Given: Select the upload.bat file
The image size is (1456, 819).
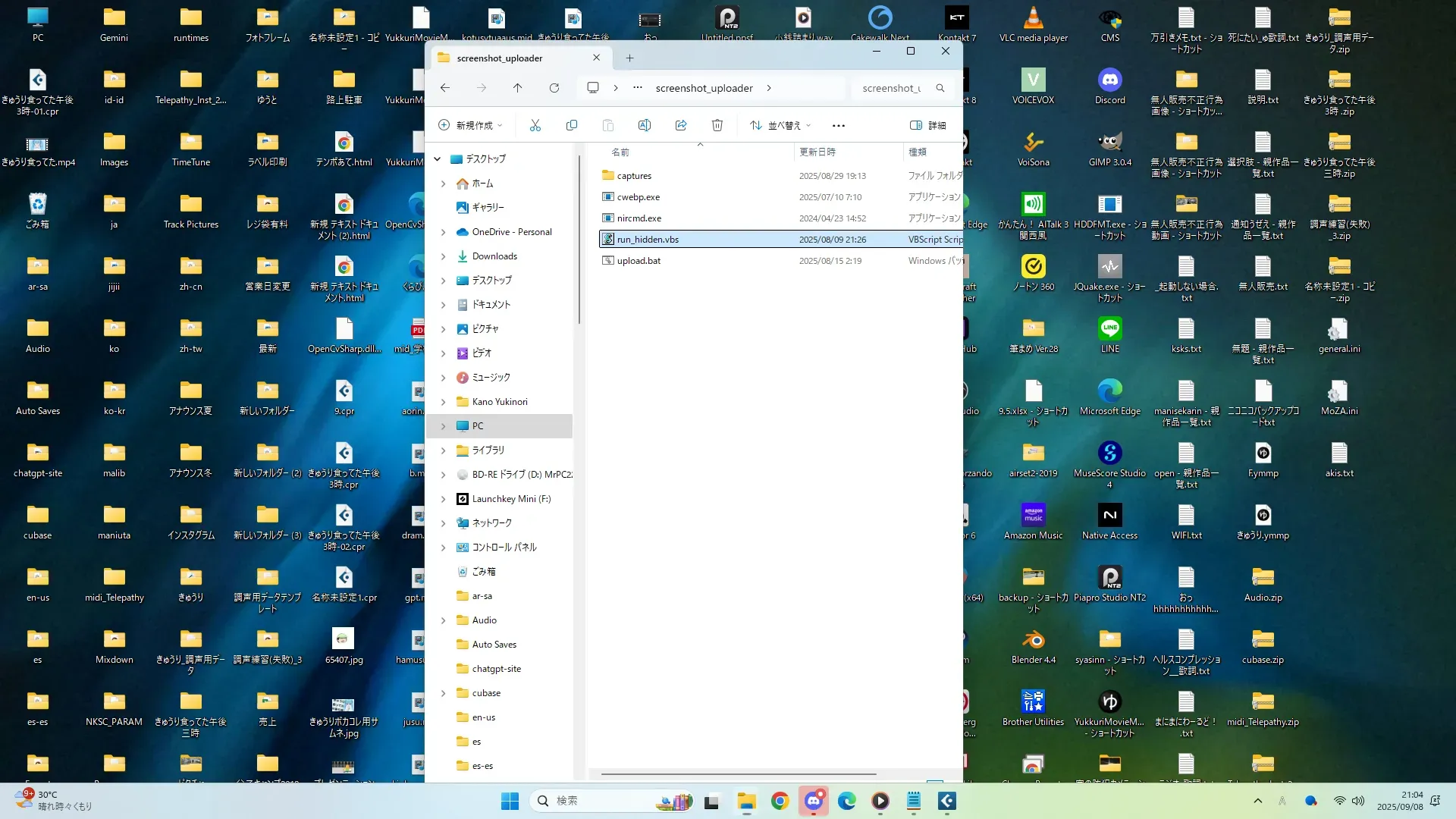Looking at the screenshot, I should pyautogui.click(x=639, y=260).
